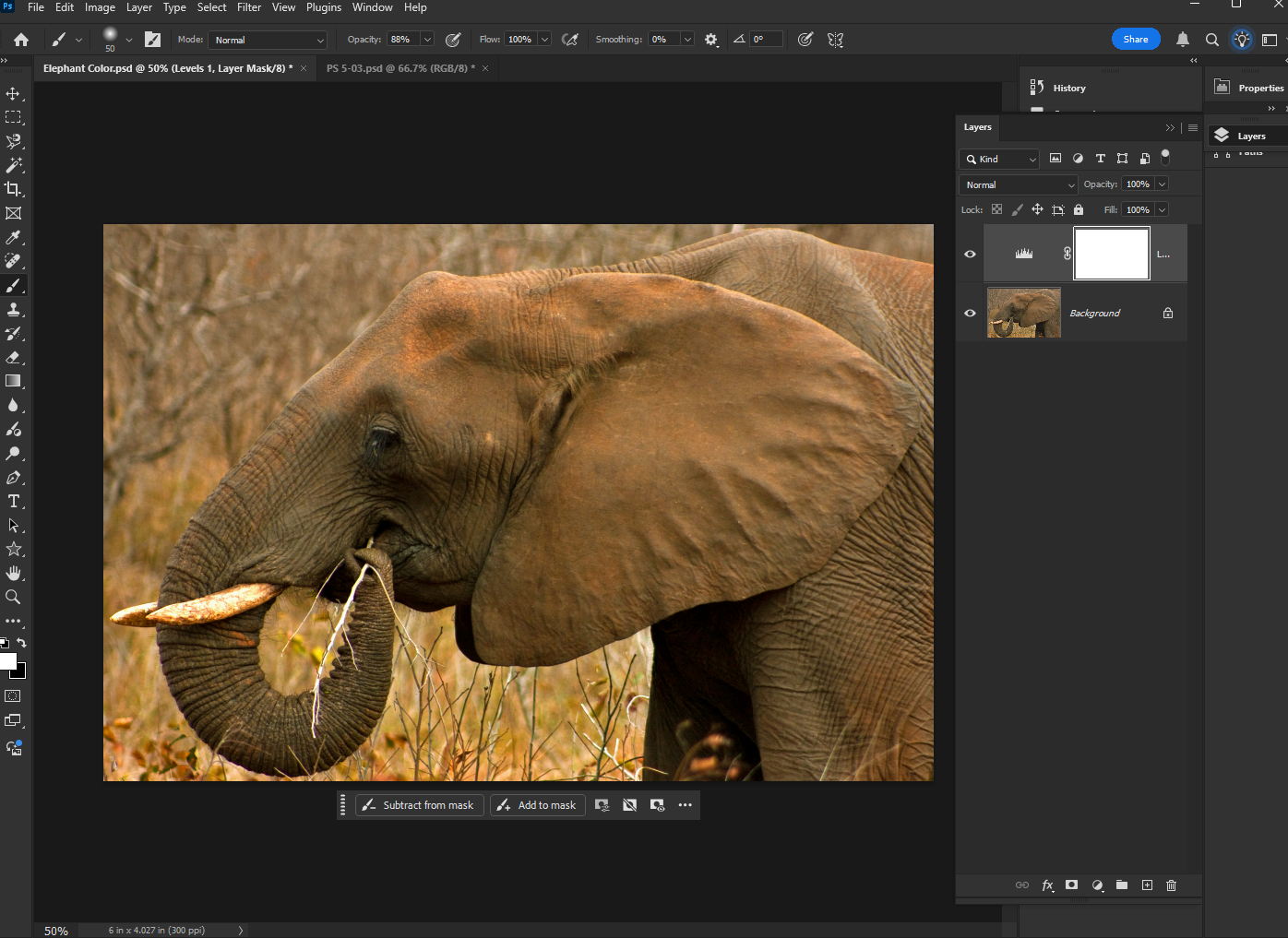Image resolution: width=1288 pixels, height=938 pixels.
Task: Select the Move tool
Action: click(13, 94)
